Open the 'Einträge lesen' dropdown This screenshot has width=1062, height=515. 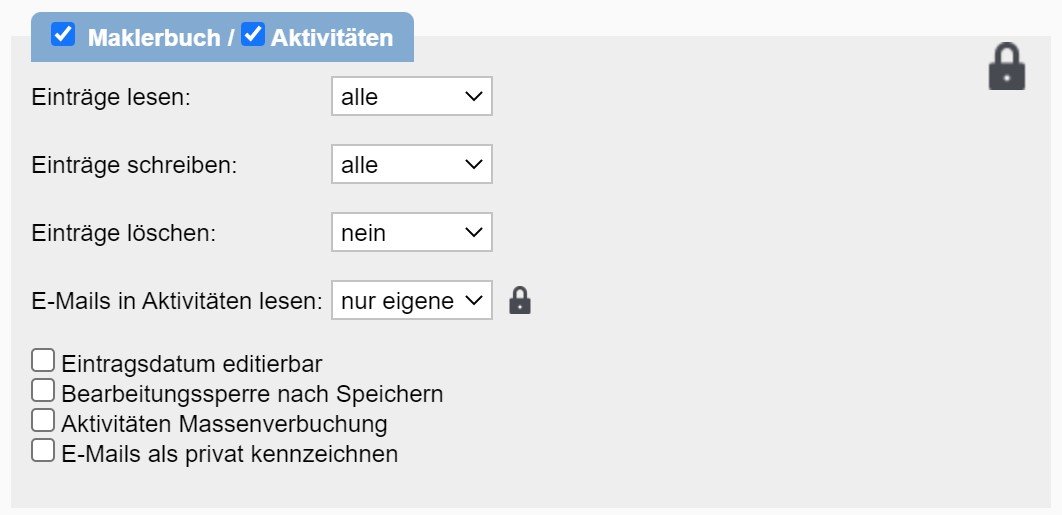(411, 97)
